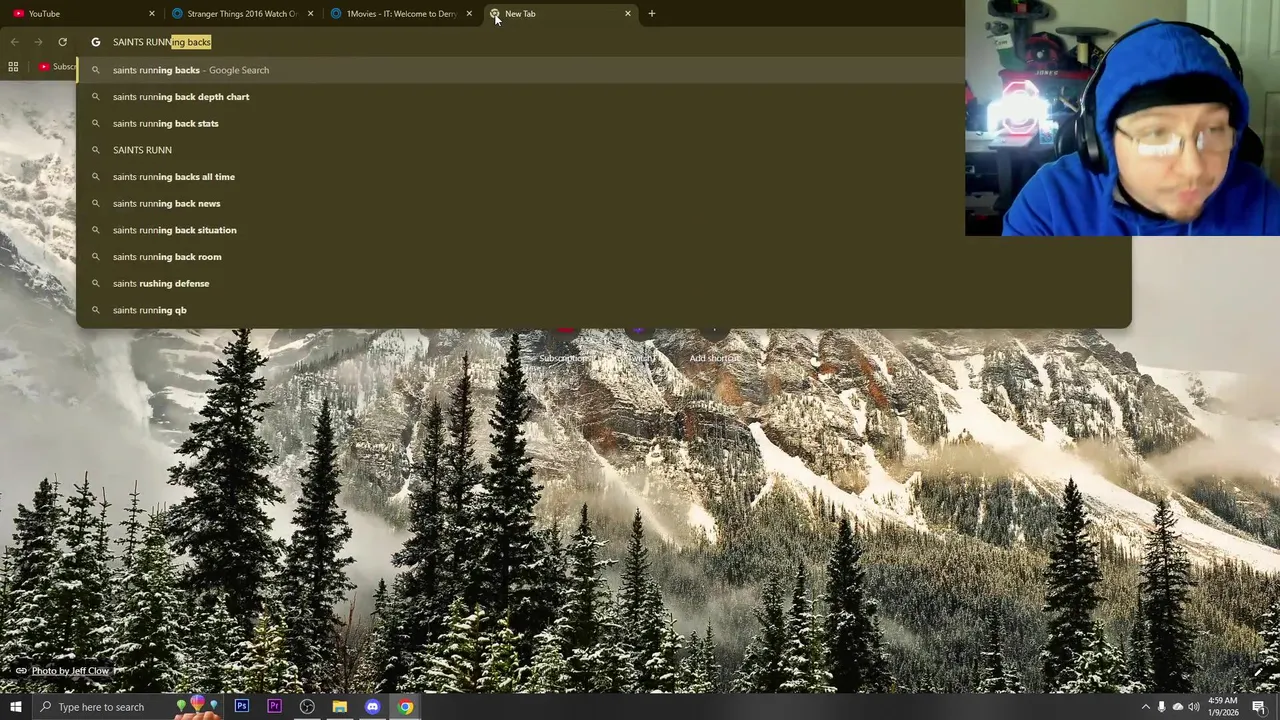Click search icon beside saints running qb
Viewport: 1280px width, 720px height.
(96, 310)
